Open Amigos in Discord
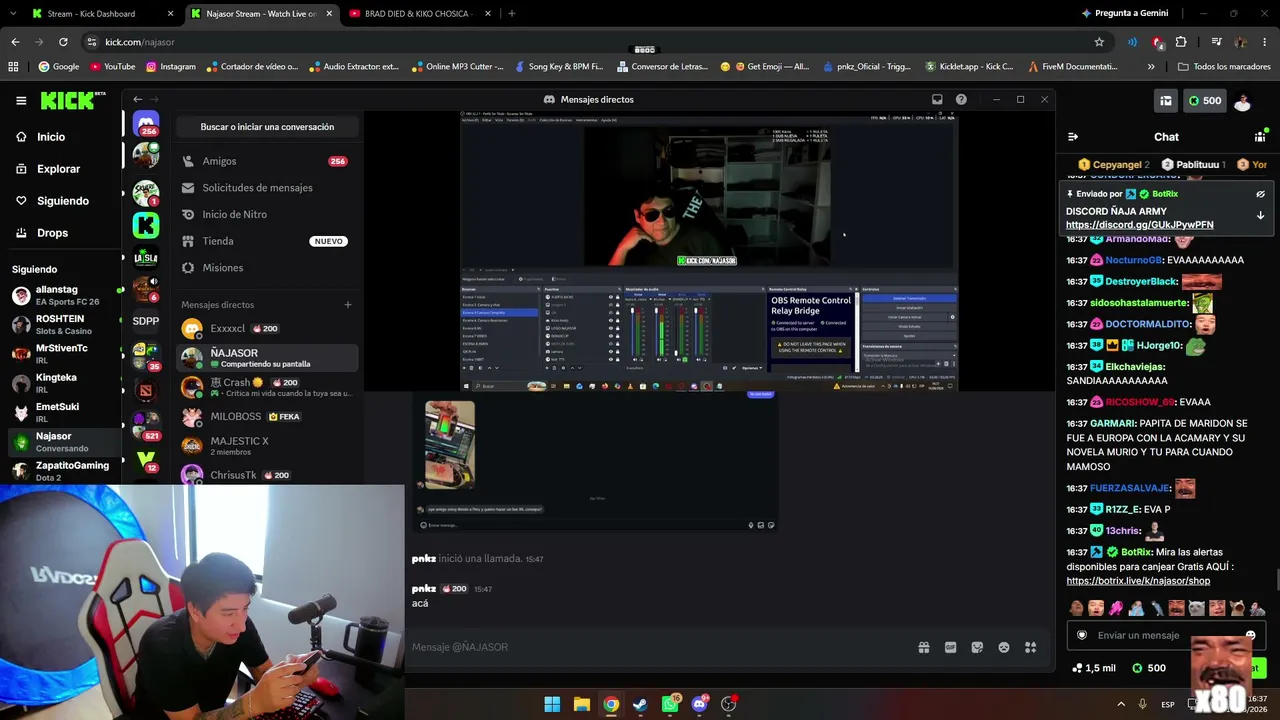The image size is (1280, 720). (265, 161)
